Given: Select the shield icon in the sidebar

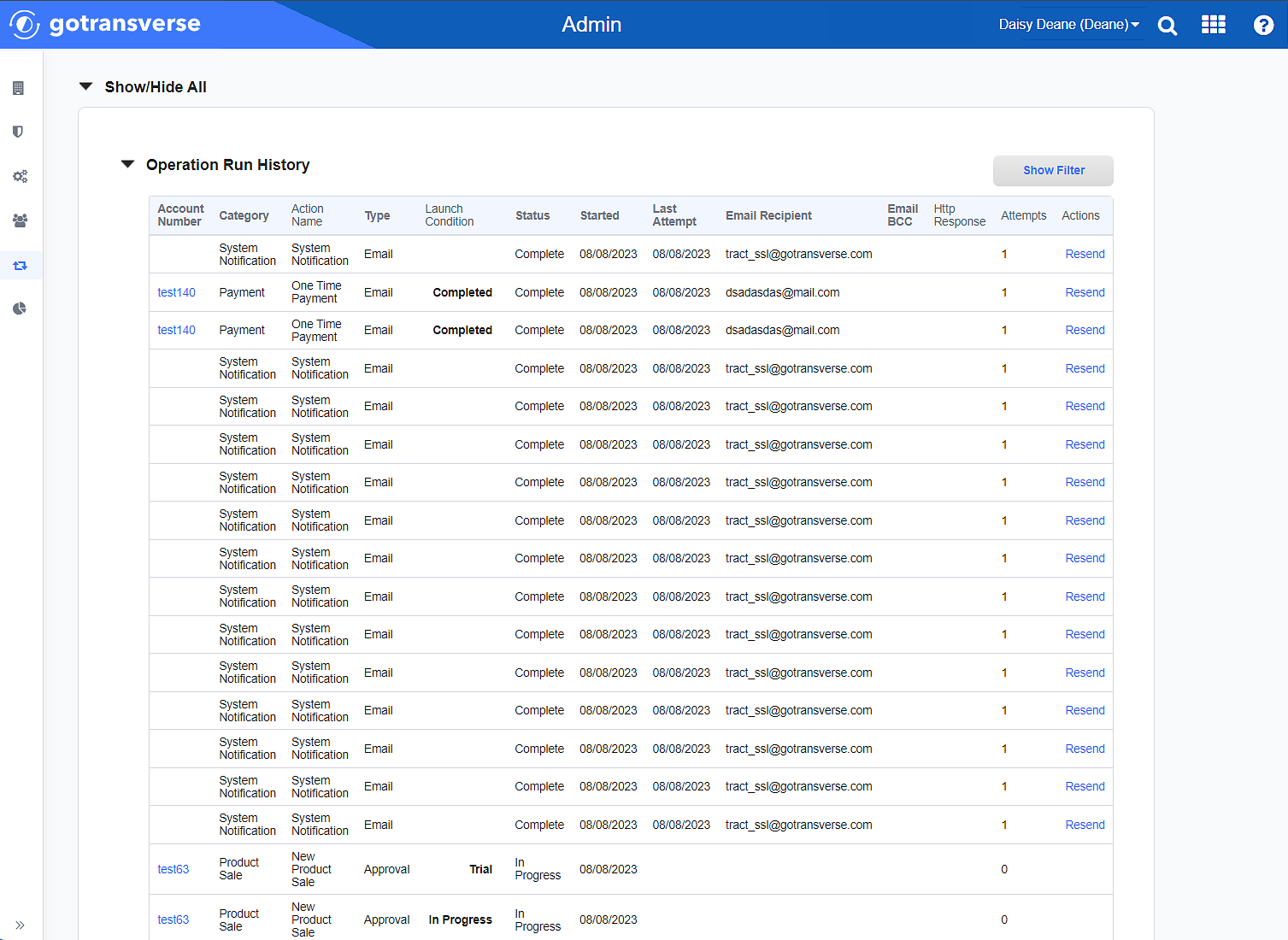Looking at the screenshot, I should (x=18, y=132).
